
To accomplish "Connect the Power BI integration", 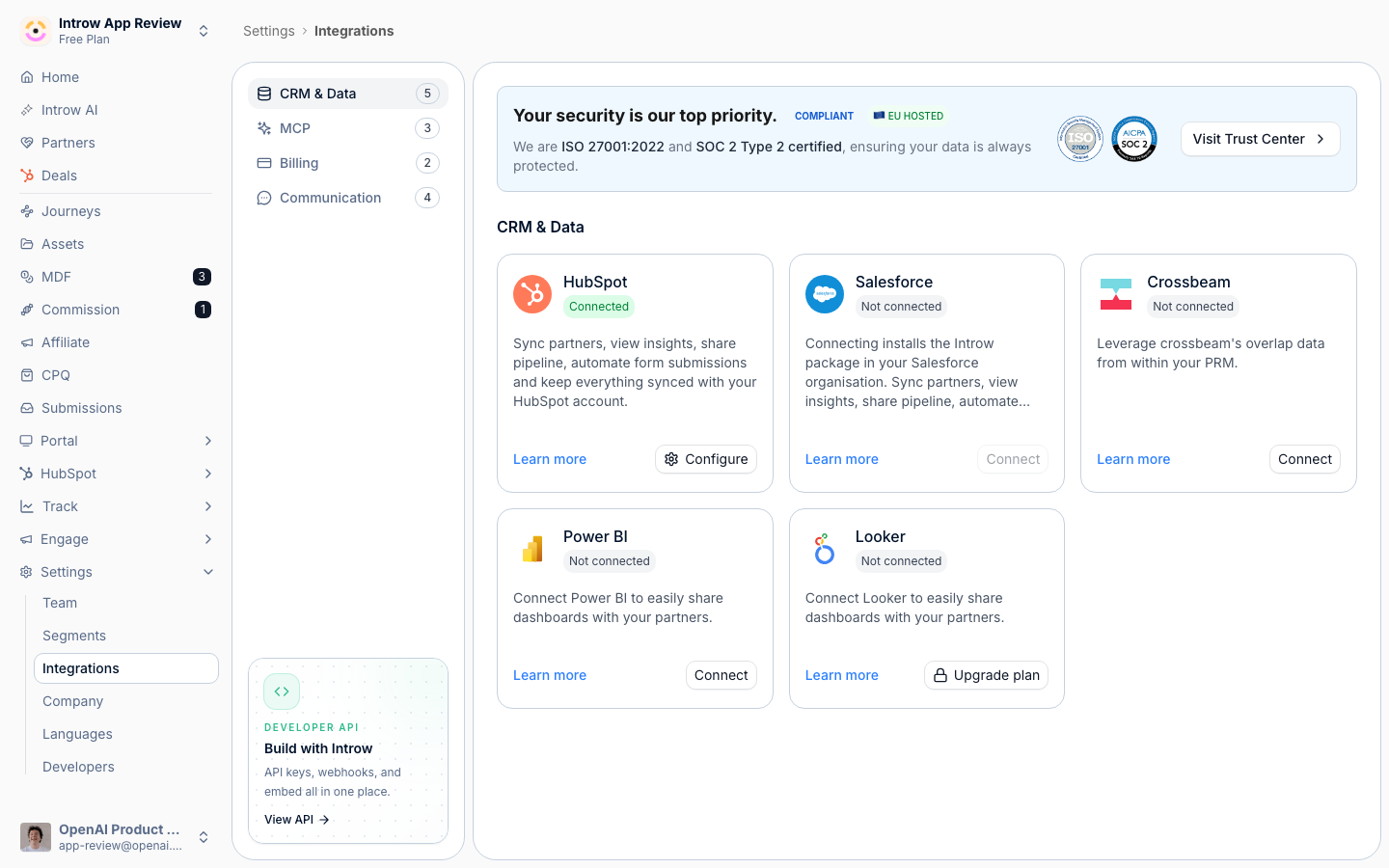I will [x=721, y=675].
